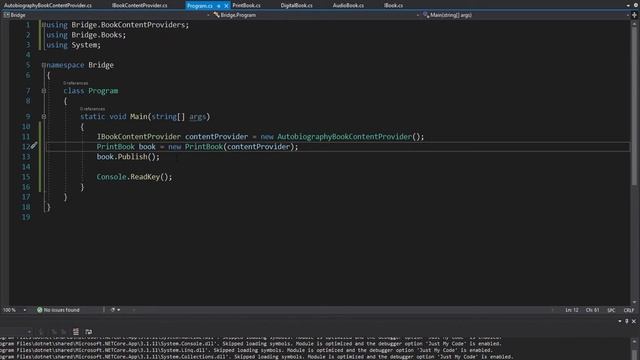Screen dimensions: 640x360
Task: Pin the Program.cs tab
Action: (x=219, y=6)
